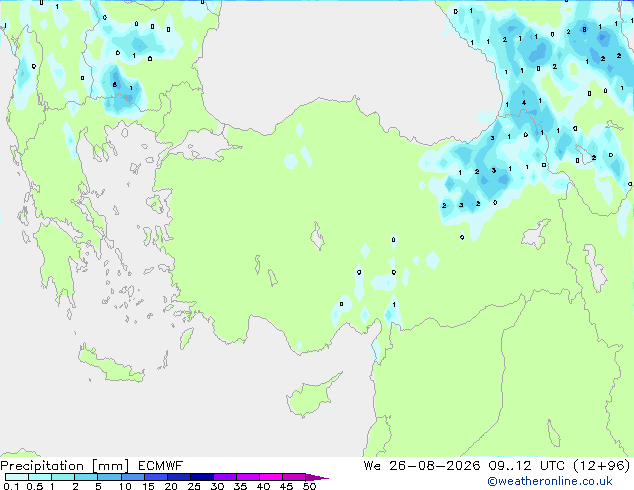
Task: Click the '09..12 UTC' time text
Action: tap(526, 466)
